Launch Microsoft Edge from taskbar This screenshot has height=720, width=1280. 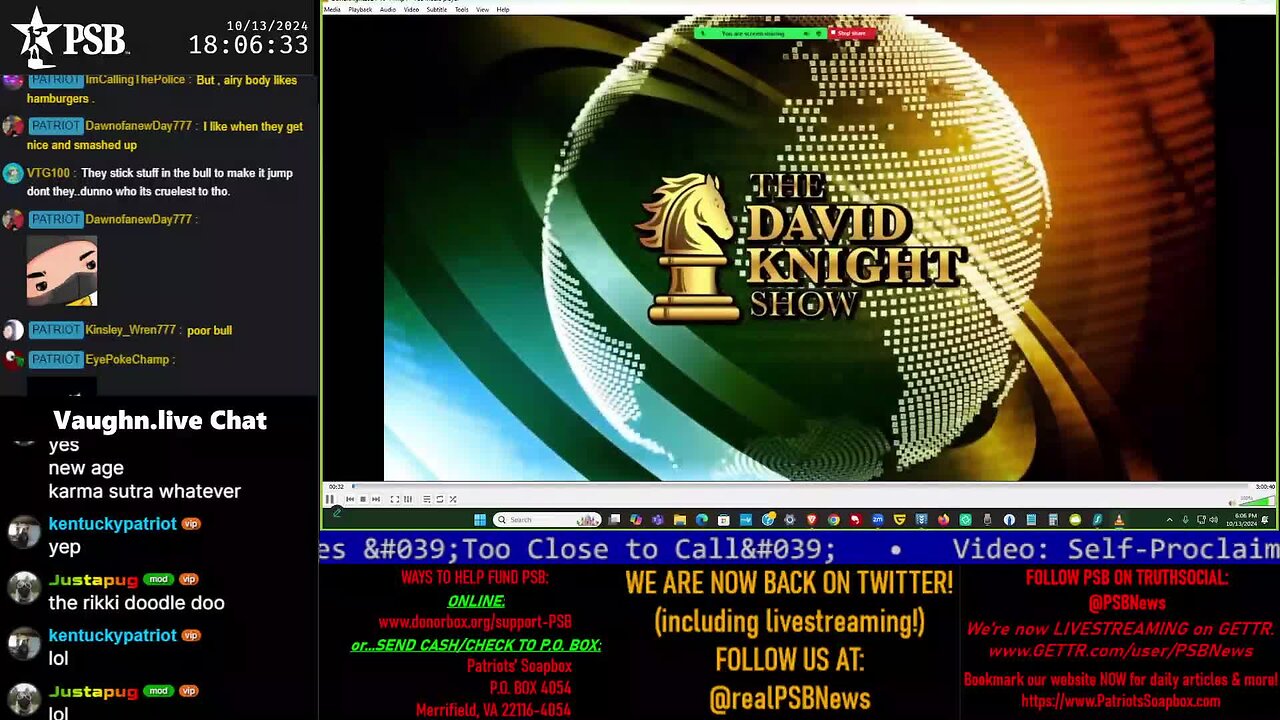point(702,519)
